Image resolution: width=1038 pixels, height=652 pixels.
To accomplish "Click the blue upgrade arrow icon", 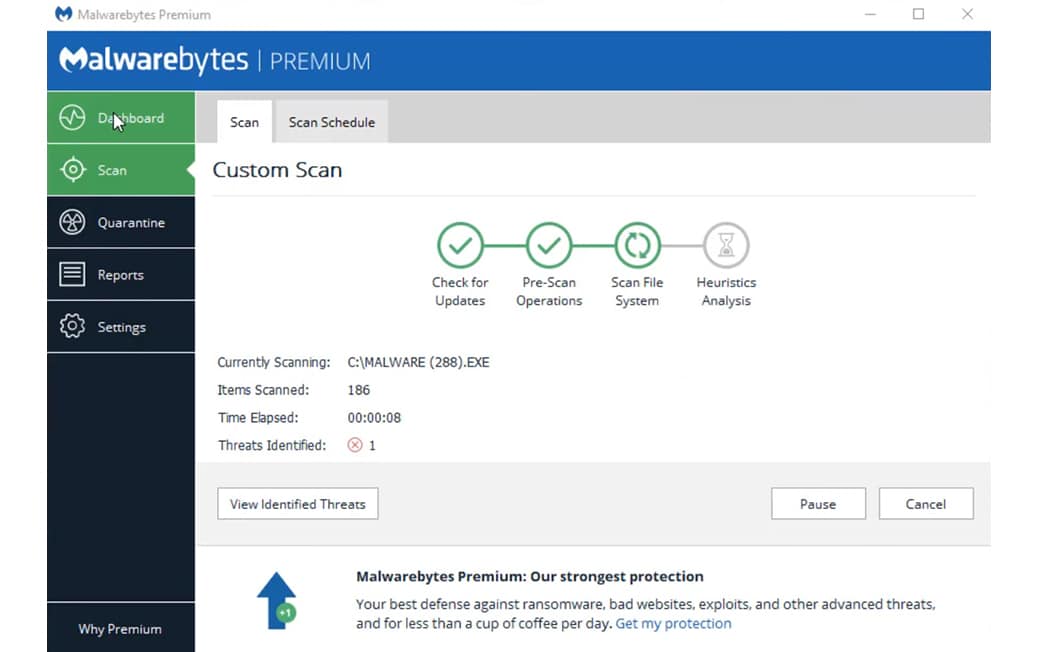I will 277,600.
